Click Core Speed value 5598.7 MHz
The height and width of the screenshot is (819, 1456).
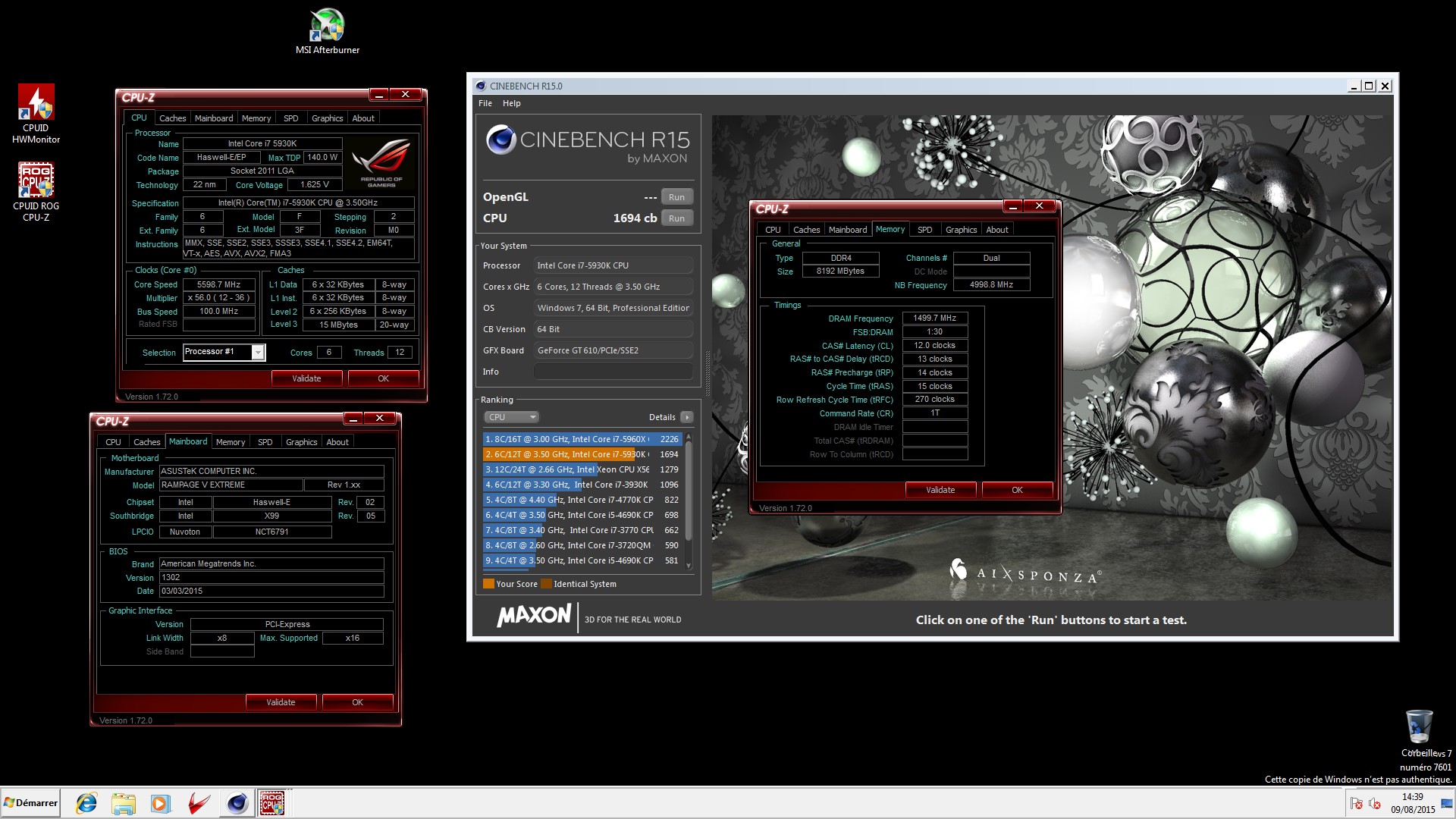click(x=219, y=285)
